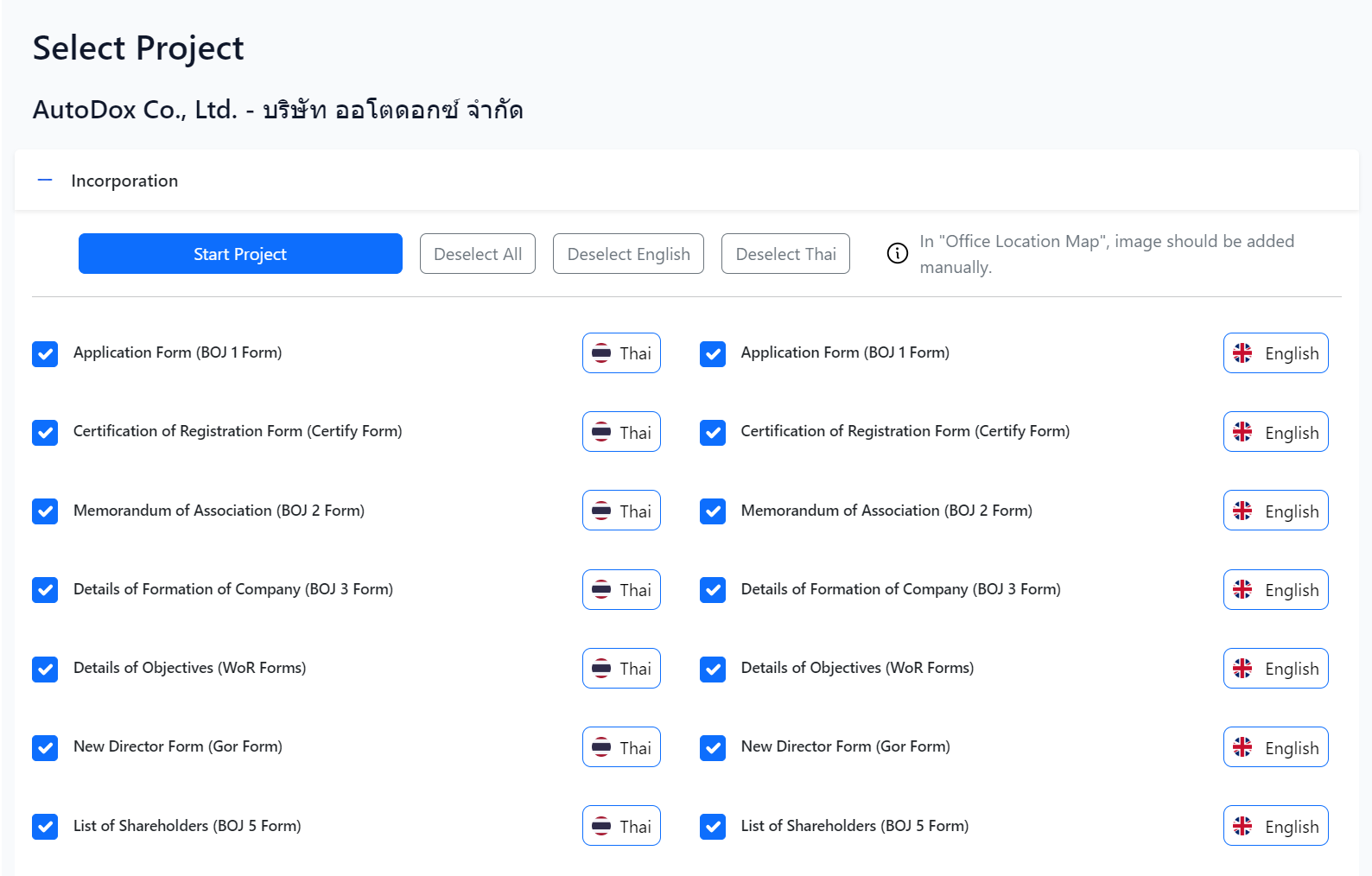
Task: Uncheck Thai Application Form (BOJ 1 Form) checkbox
Action: click(45, 354)
